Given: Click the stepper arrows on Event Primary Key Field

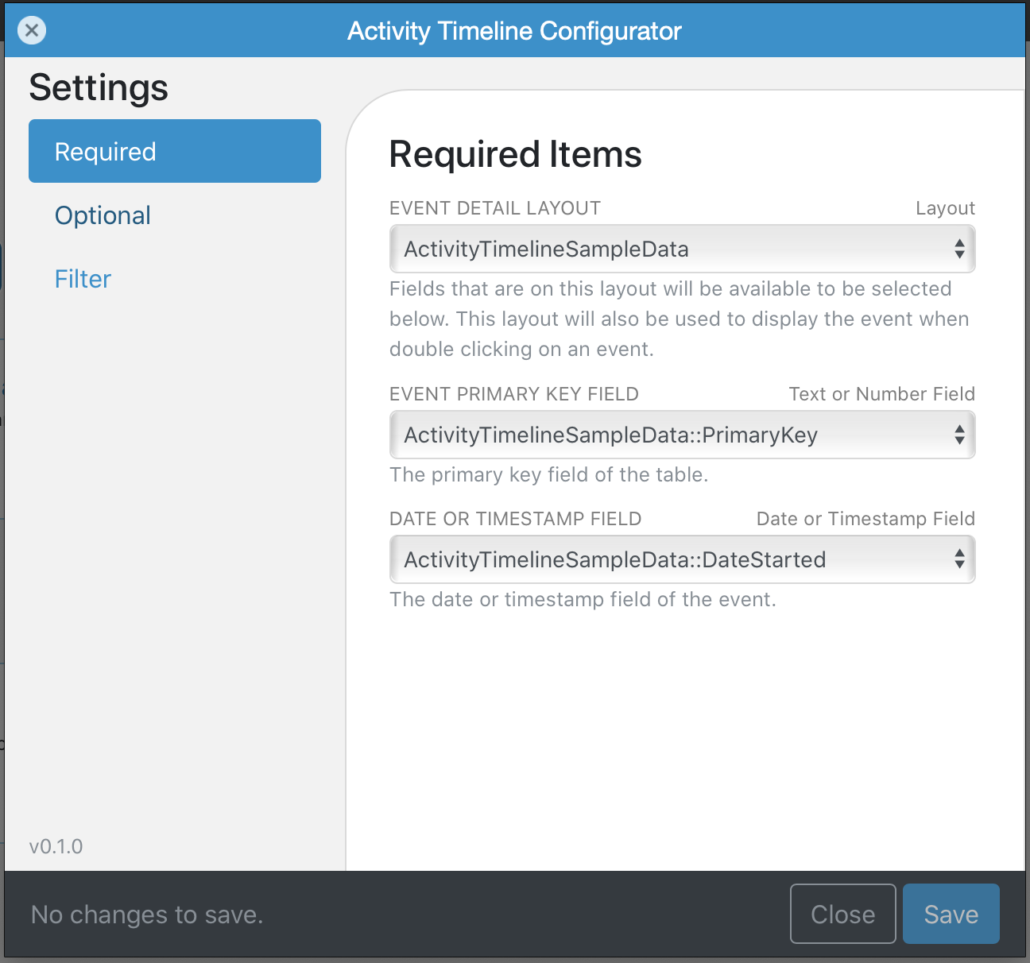Looking at the screenshot, I should coord(958,435).
